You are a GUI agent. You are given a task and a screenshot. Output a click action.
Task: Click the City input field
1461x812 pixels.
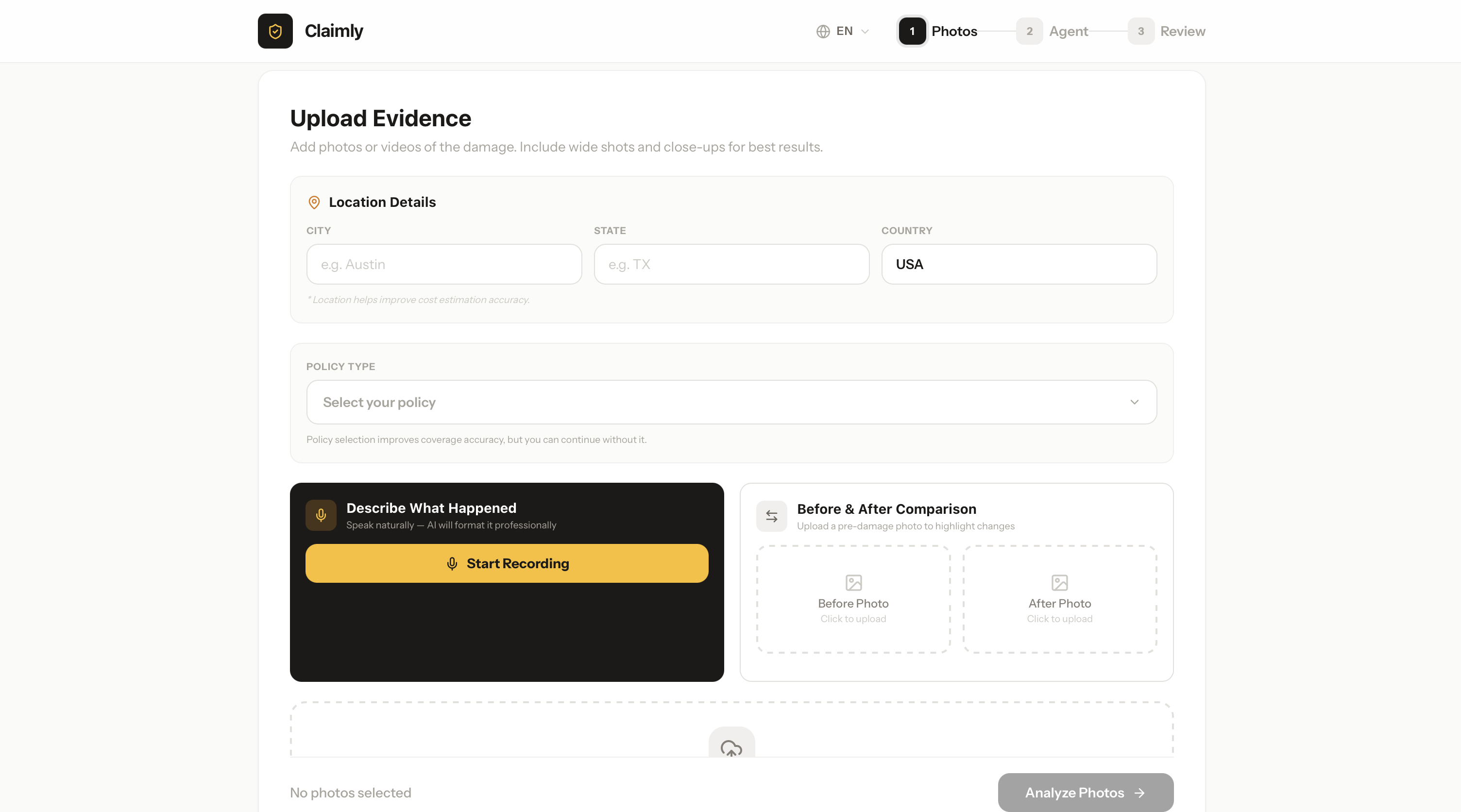coord(443,264)
